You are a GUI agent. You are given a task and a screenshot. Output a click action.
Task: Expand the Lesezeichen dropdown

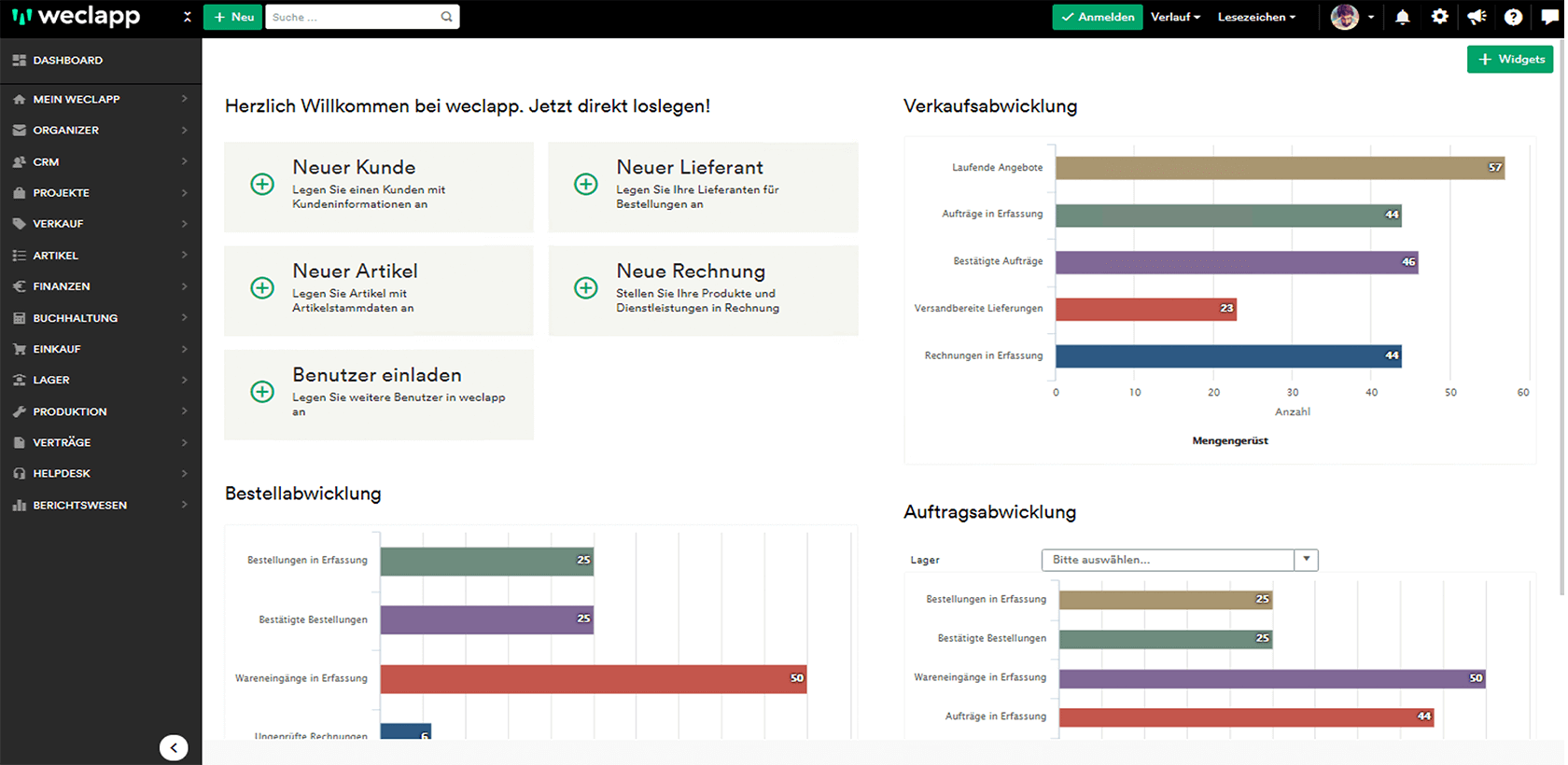pyautogui.click(x=1256, y=17)
